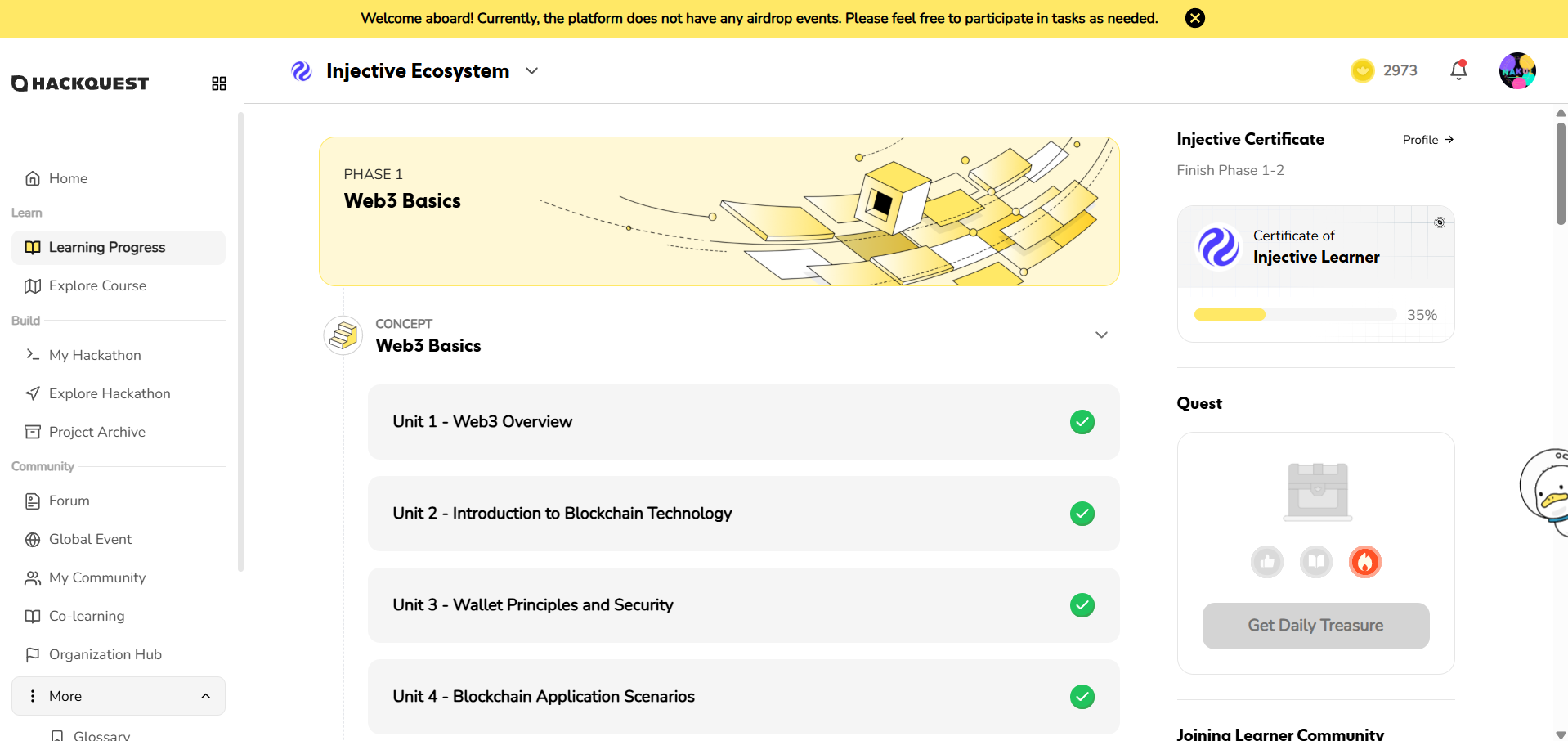Click the green check on Unit 3
The width and height of the screenshot is (1568, 741).
pyautogui.click(x=1082, y=605)
